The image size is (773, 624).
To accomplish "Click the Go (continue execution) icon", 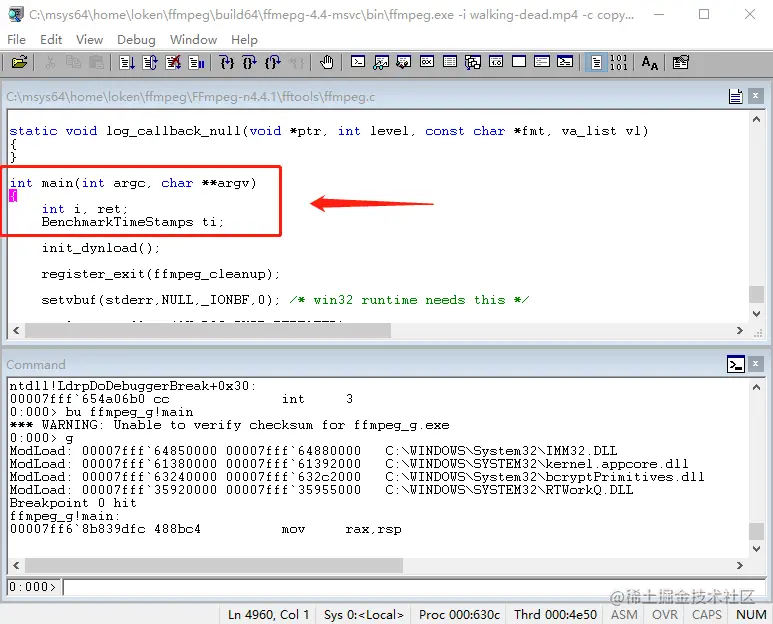I will pyautogui.click(x=127, y=63).
